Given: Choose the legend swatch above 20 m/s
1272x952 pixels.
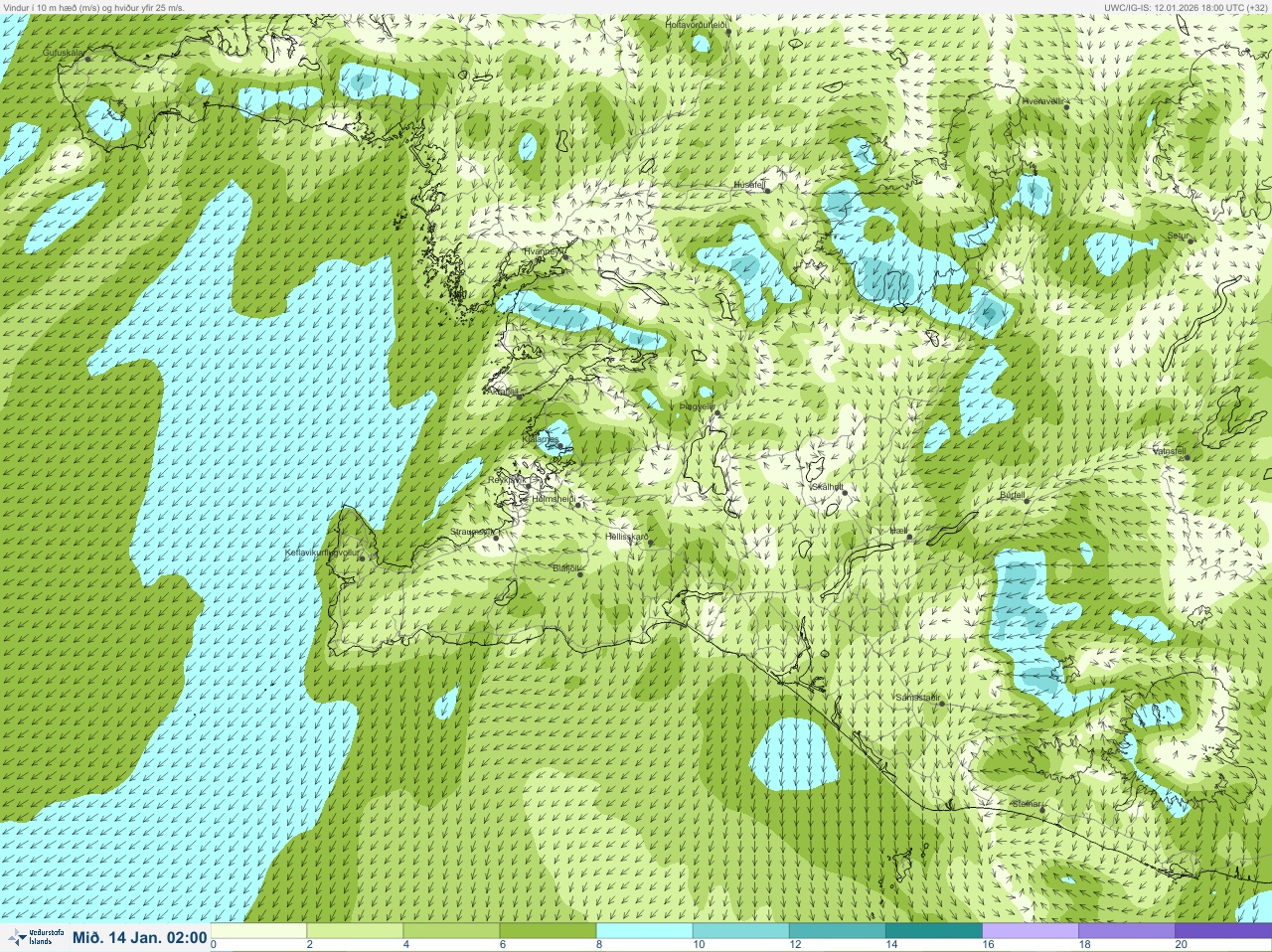Looking at the screenshot, I should pos(1223,931).
